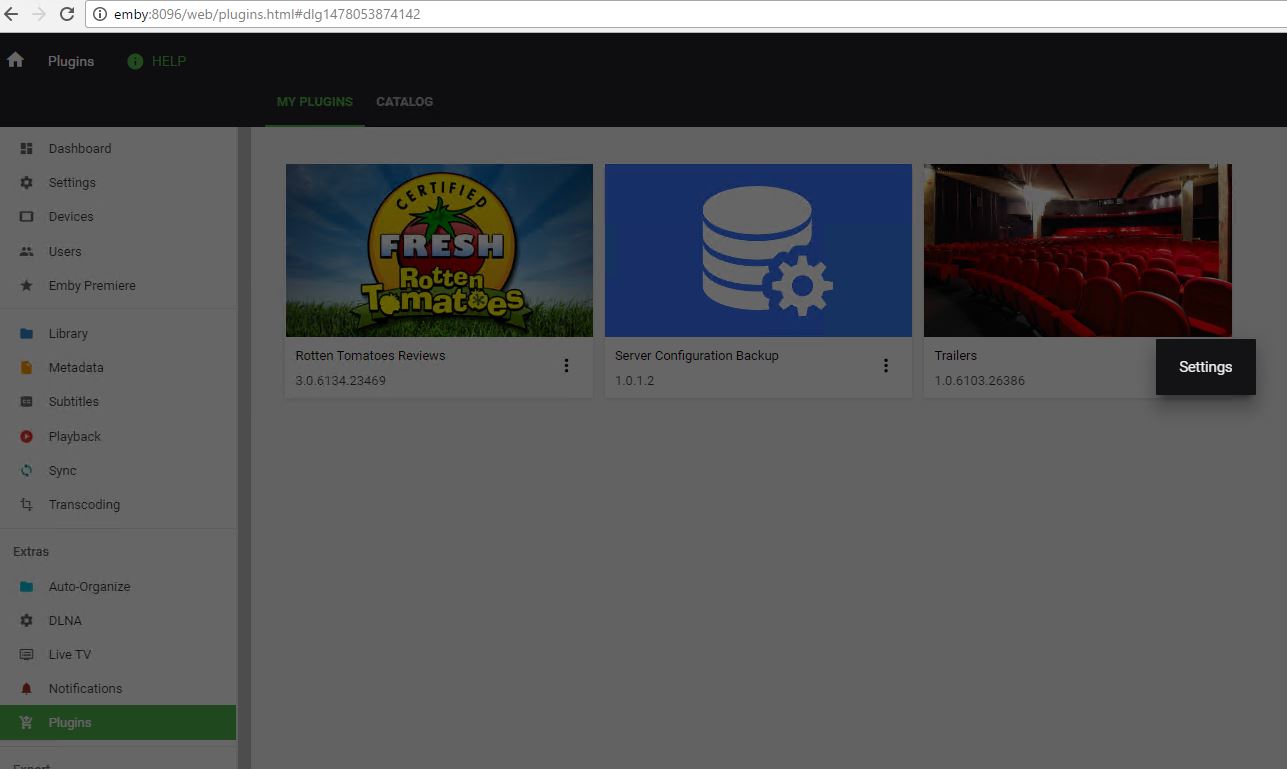Open the DLNA sidebar link
The image size is (1287, 769).
click(118, 621)
